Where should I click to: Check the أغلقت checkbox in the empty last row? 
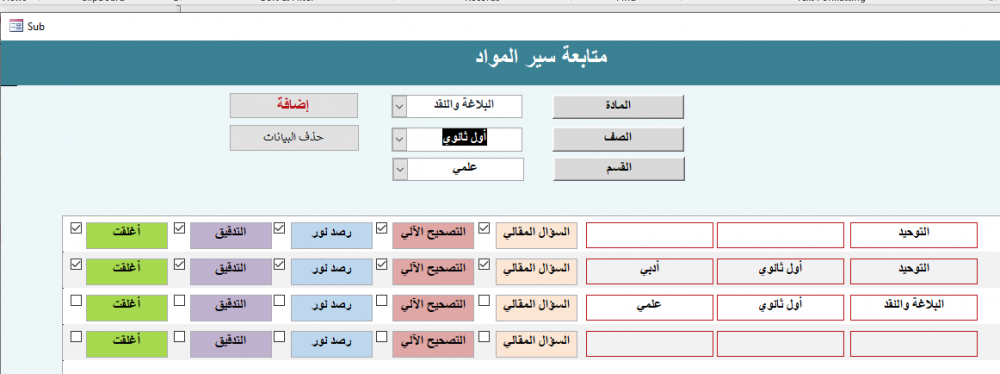[76, 336]
